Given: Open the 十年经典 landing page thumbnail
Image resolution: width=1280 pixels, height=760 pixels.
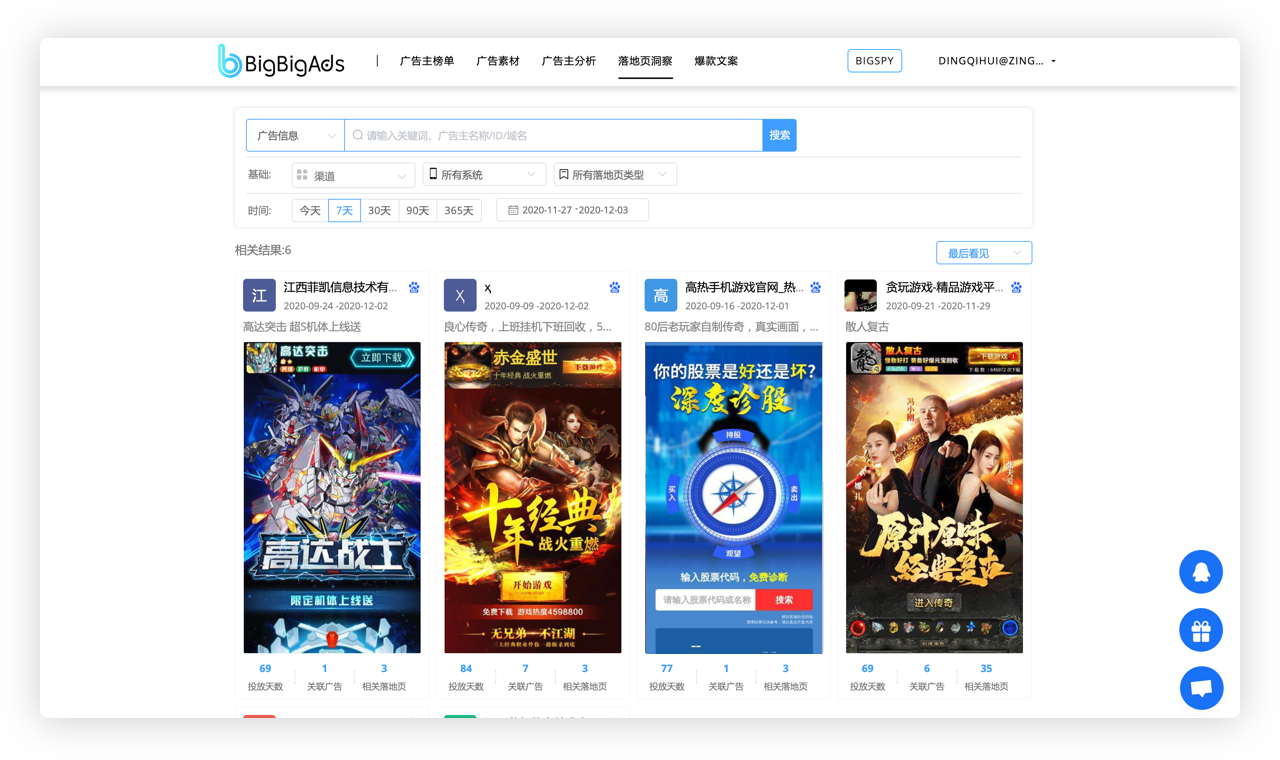Looking at the screenshot, I should point(533,498).
